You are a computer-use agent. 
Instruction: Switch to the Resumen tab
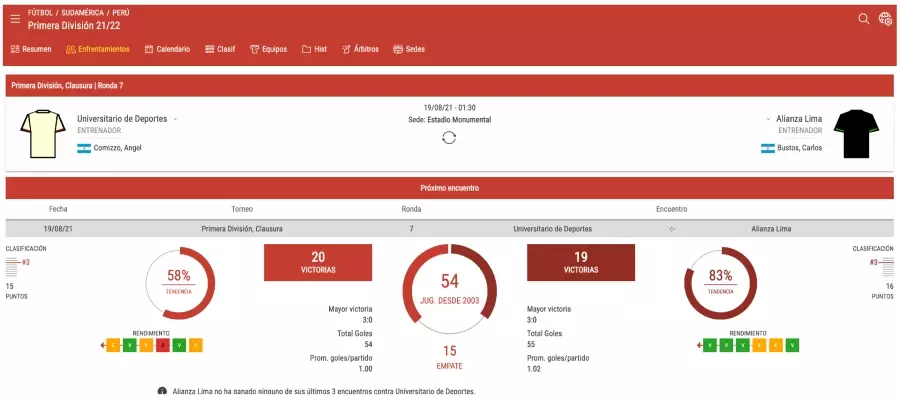coord(31,49)
